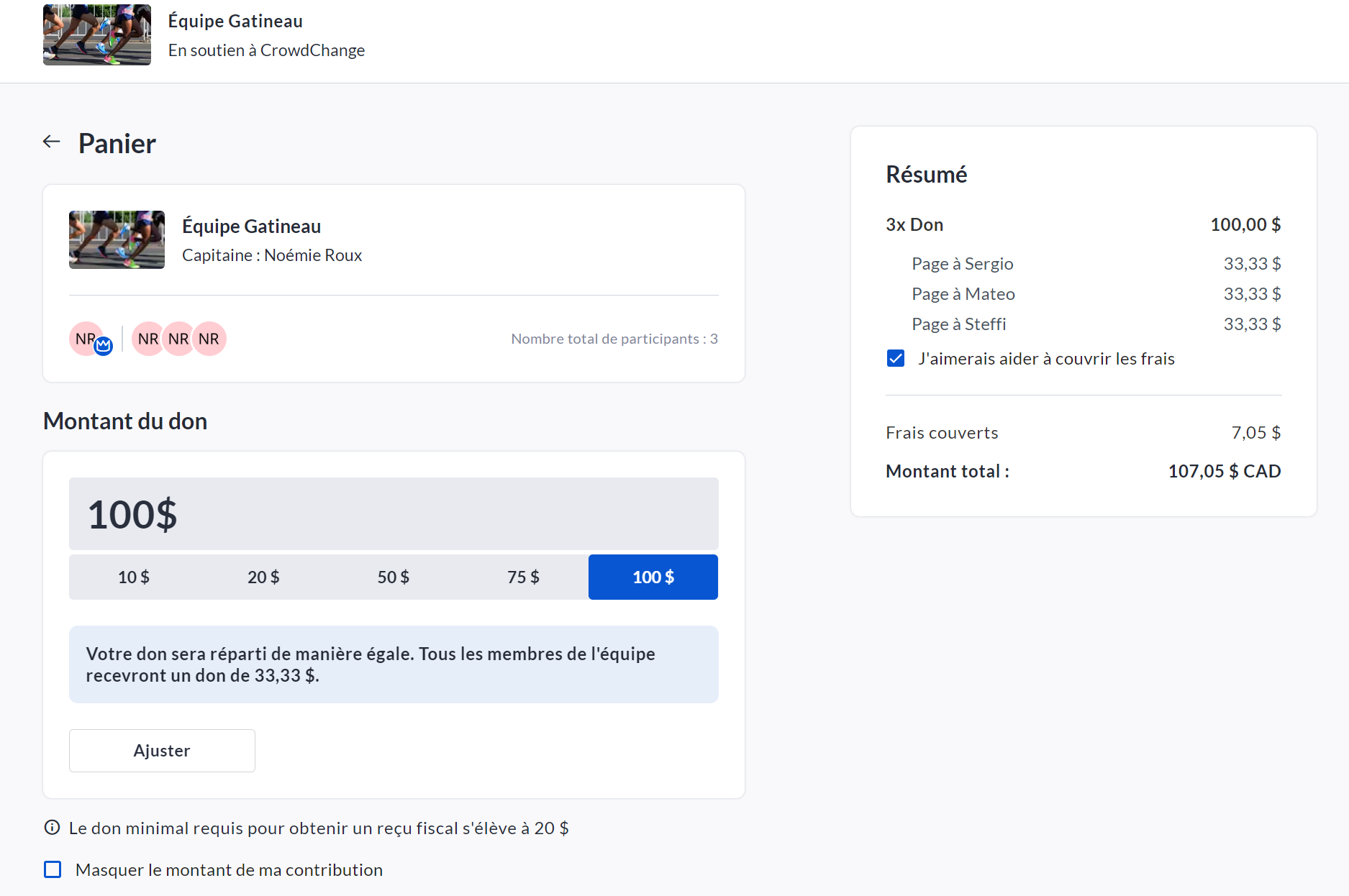Select the 10 $ donation amount

134,577
